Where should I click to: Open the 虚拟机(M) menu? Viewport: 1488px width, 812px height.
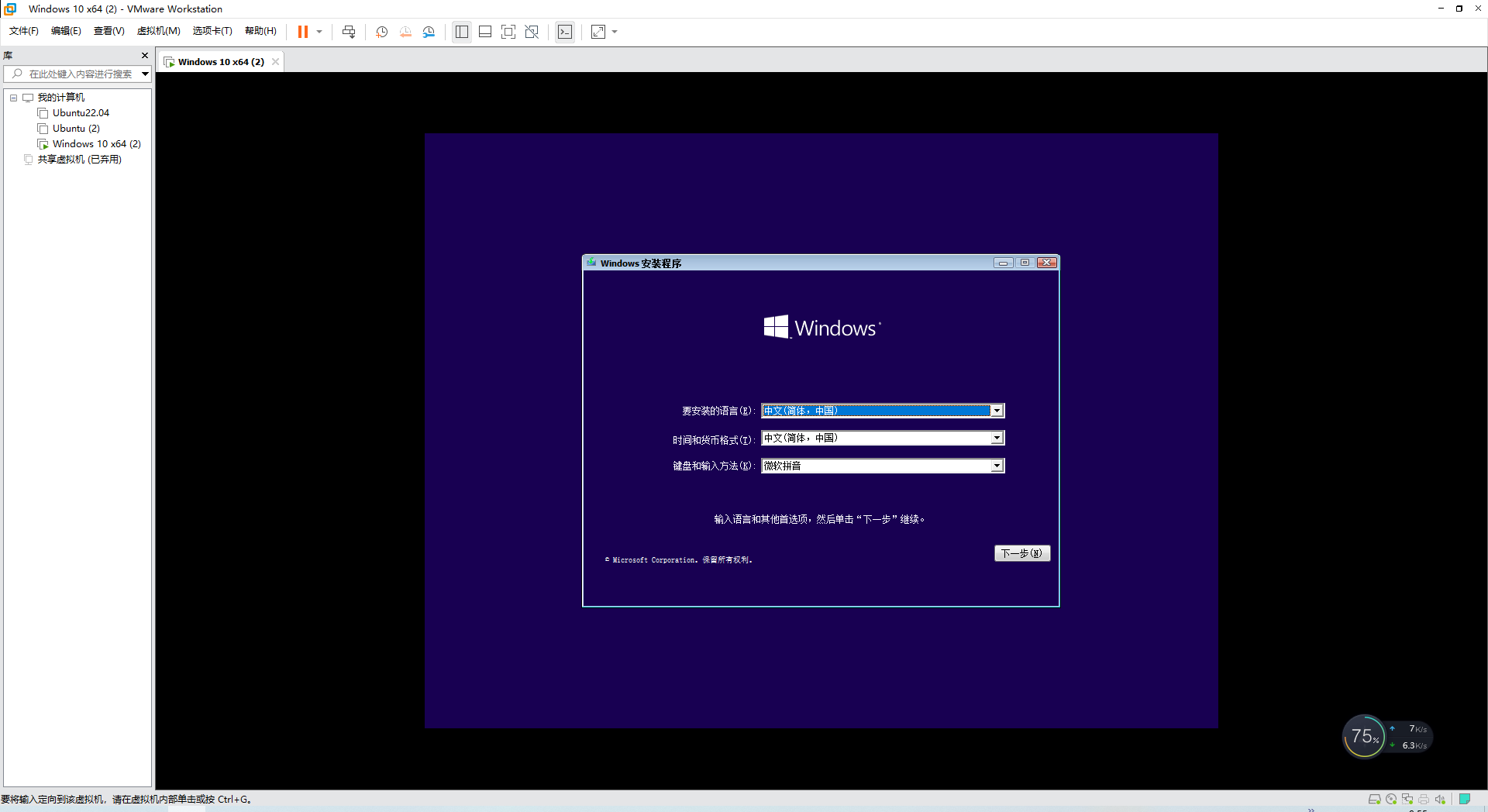click(159, 31)
